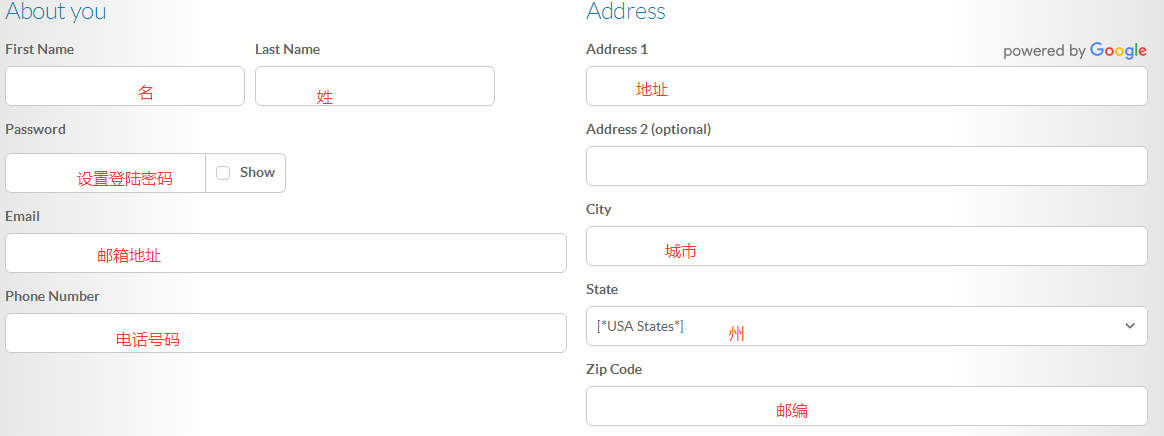Click the "powered by" text
1164x436 pixels.
1044,51
